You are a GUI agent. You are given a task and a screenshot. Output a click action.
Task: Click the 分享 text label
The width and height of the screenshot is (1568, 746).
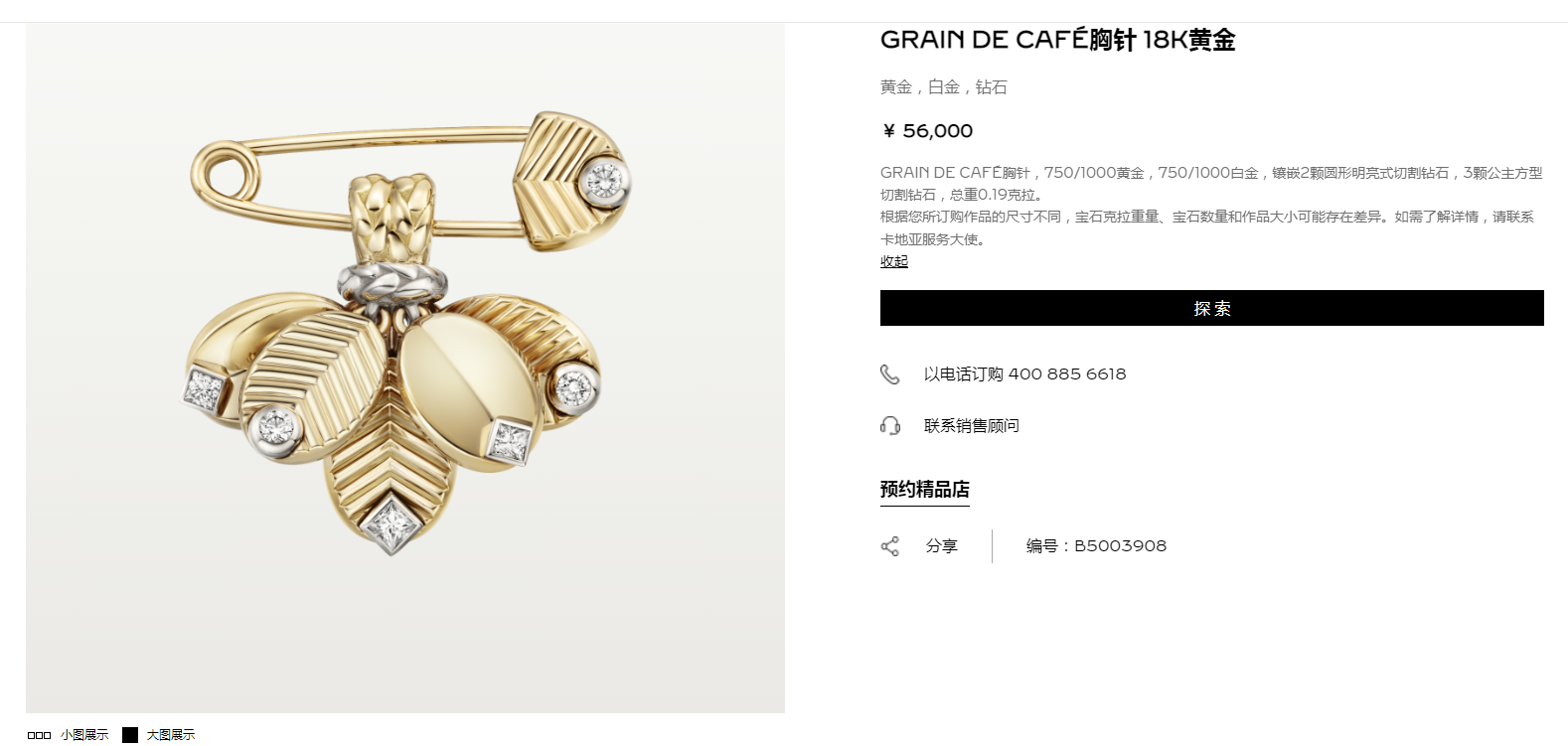click(942, 546)
